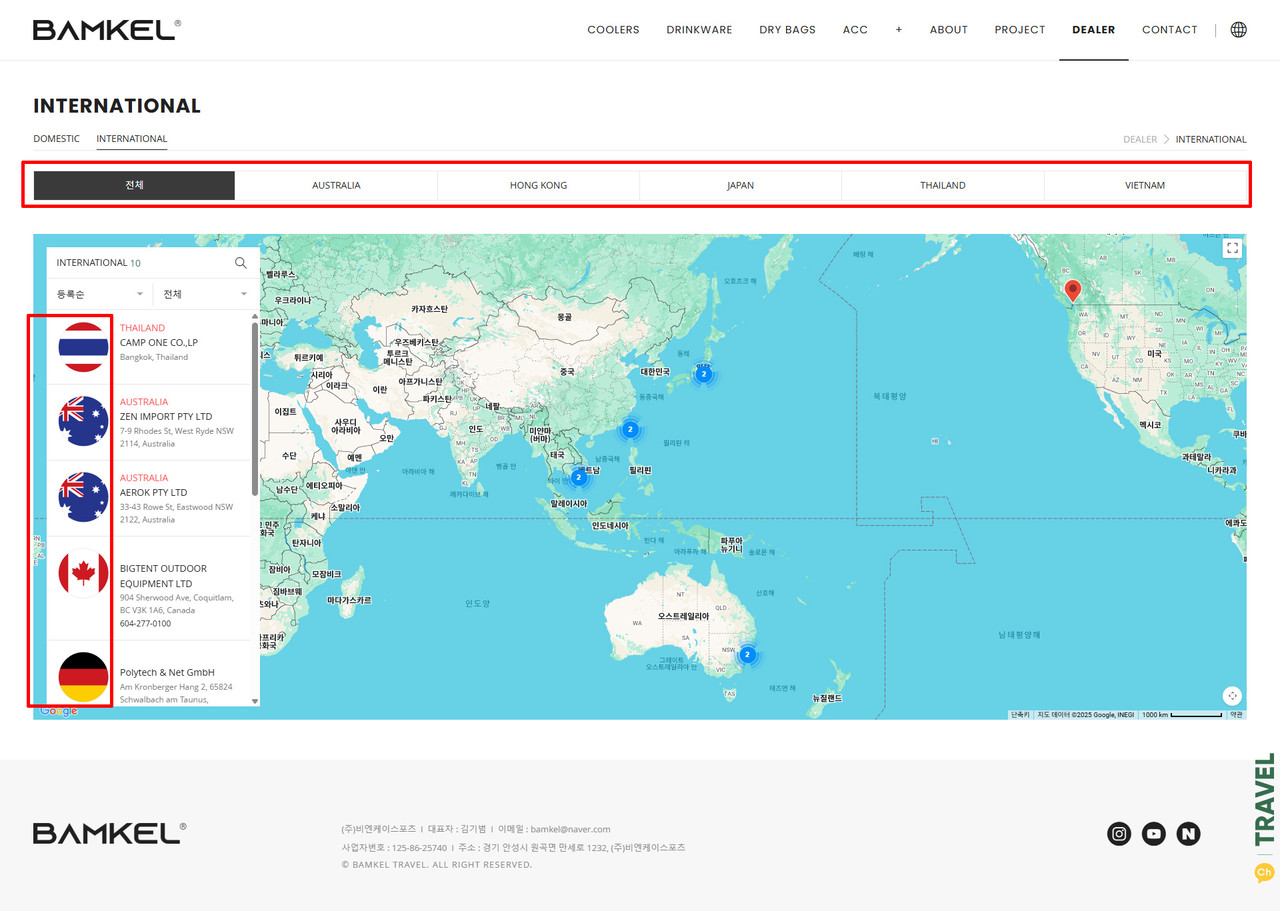Open the 전체 filter dropdown in the list panel
Screen dimensions: 1280x911
point(205,294)
